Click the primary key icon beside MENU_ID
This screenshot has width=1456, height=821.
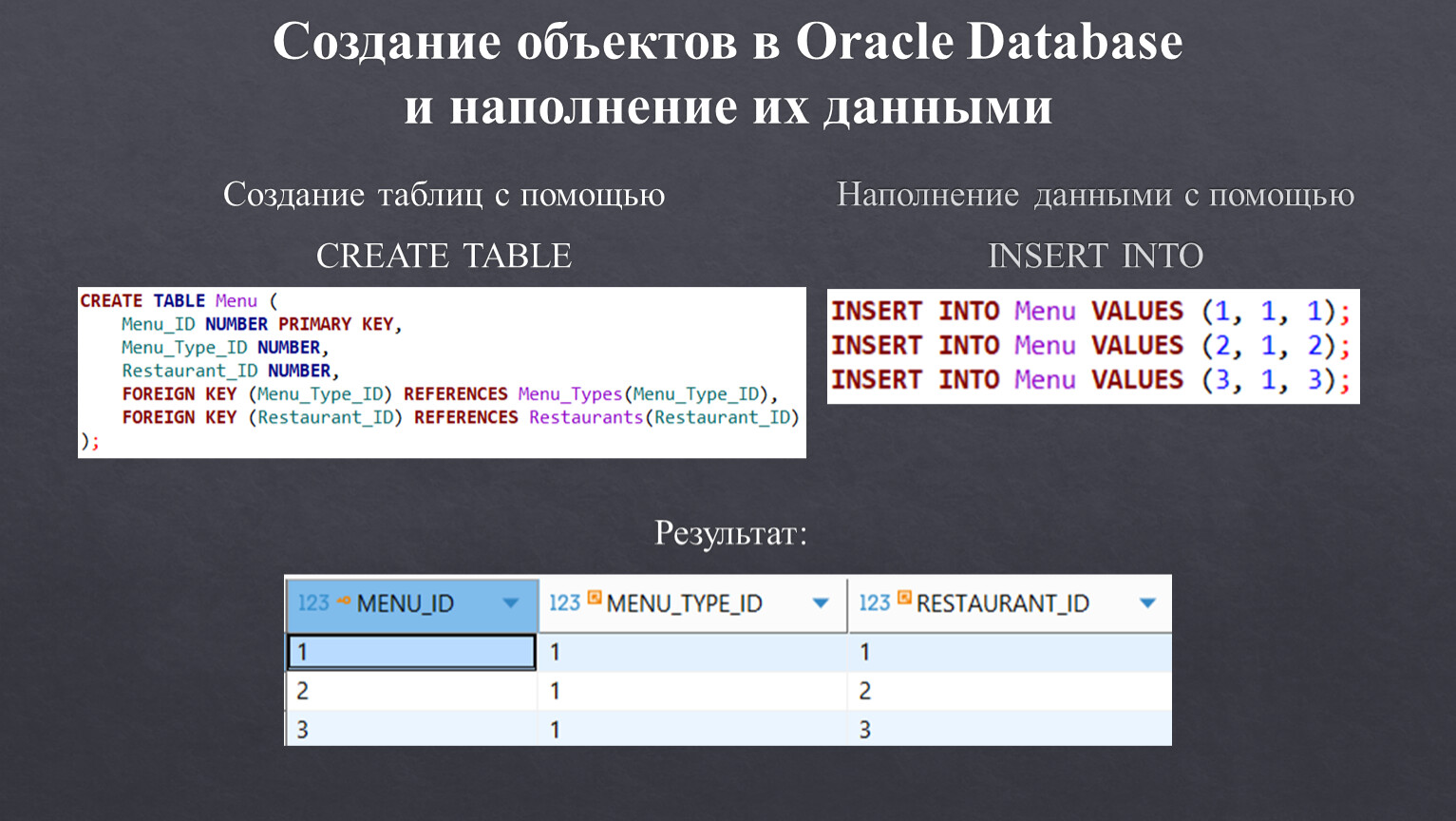[x=343, y=601]
